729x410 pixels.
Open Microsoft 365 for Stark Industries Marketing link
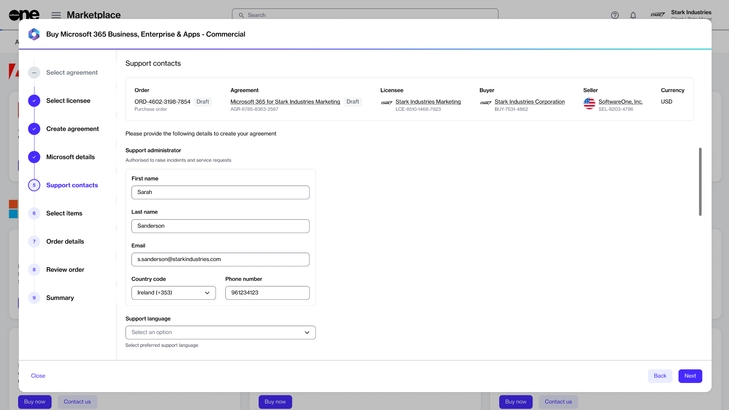point(285,102)
